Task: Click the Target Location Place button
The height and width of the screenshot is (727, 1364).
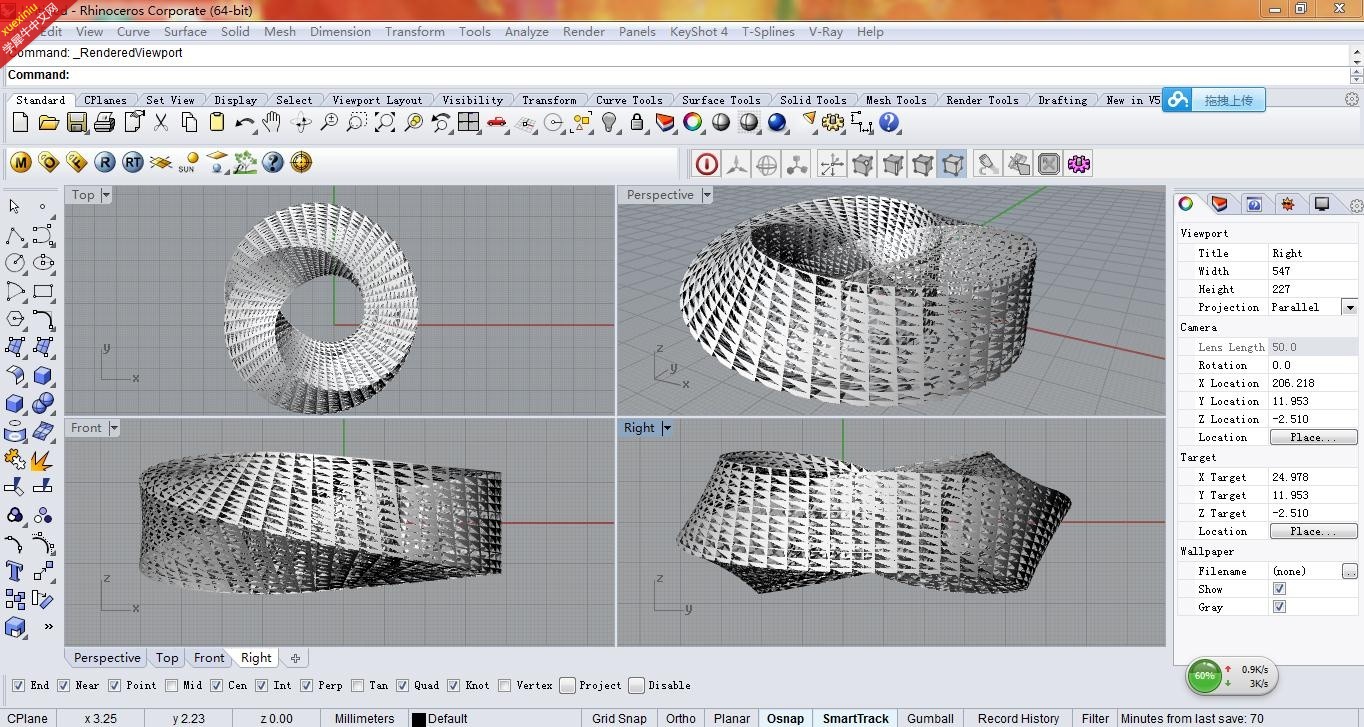Action: pos(1313,531)
